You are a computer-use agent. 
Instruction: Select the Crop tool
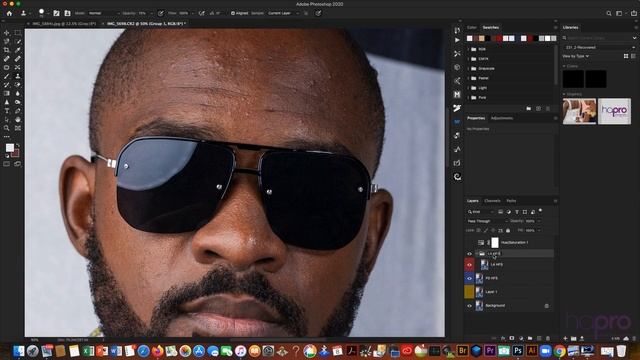coord(7,50)
